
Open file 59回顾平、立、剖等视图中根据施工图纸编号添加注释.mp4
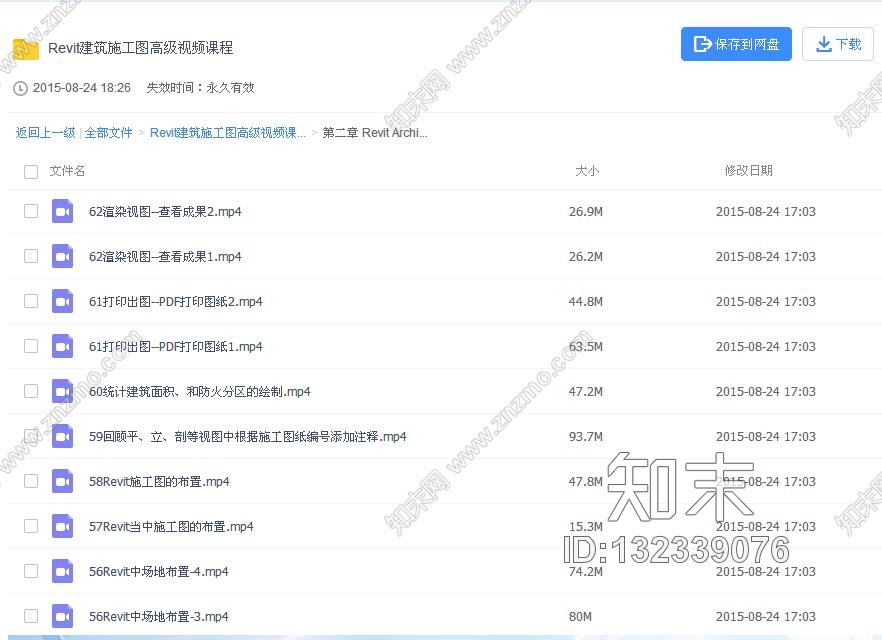(x=248, y=436)
